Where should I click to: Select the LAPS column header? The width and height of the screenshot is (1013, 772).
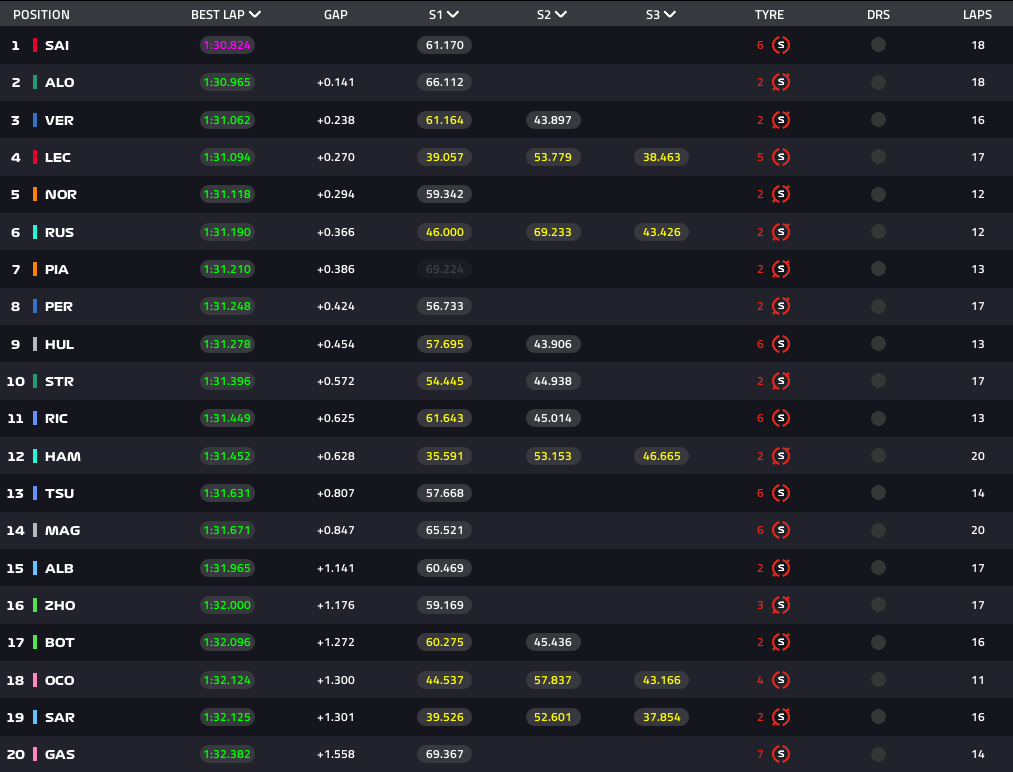coord(977,14)
